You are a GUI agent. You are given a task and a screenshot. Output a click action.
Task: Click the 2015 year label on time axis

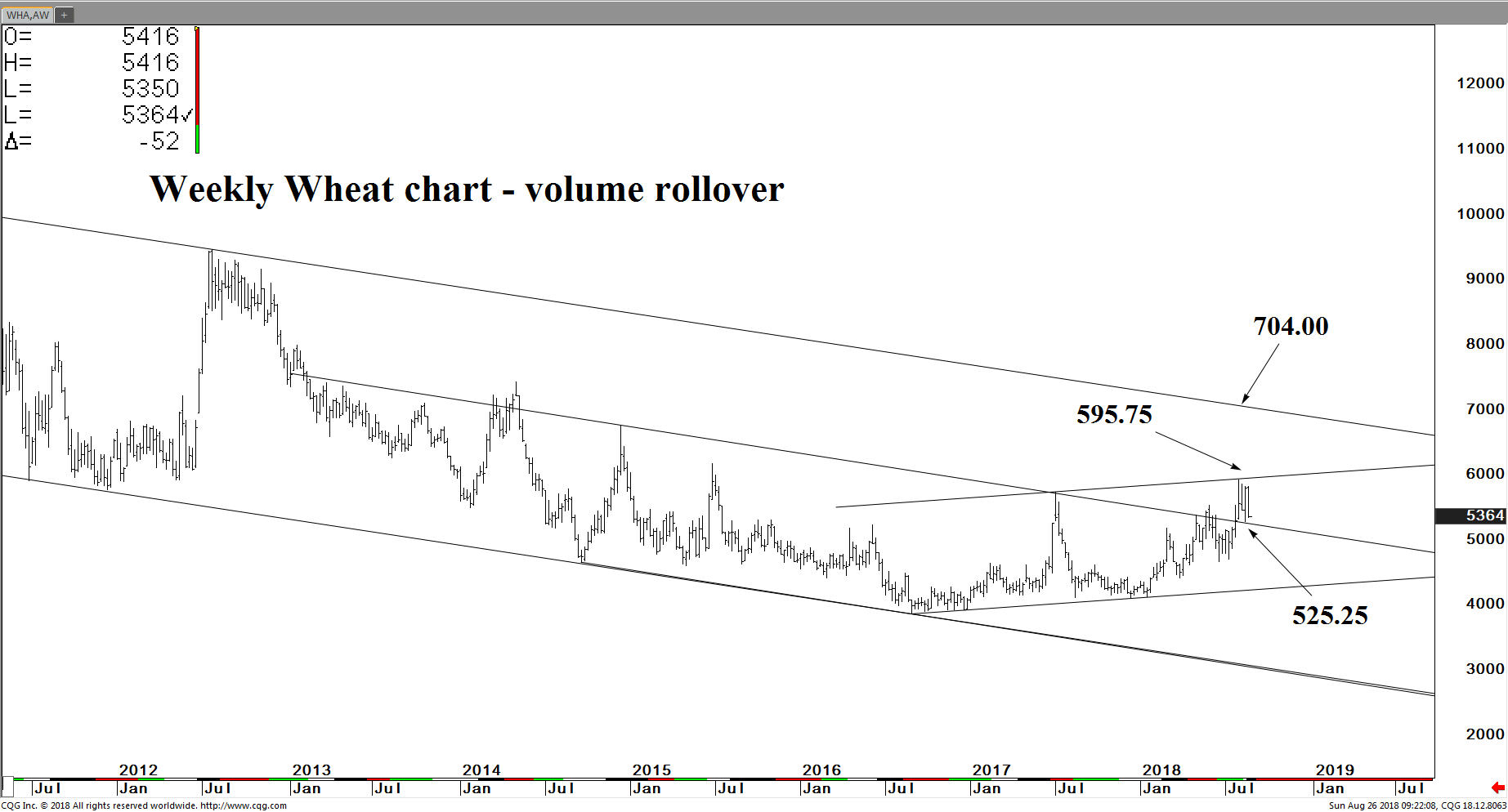[x=651, y=770]
